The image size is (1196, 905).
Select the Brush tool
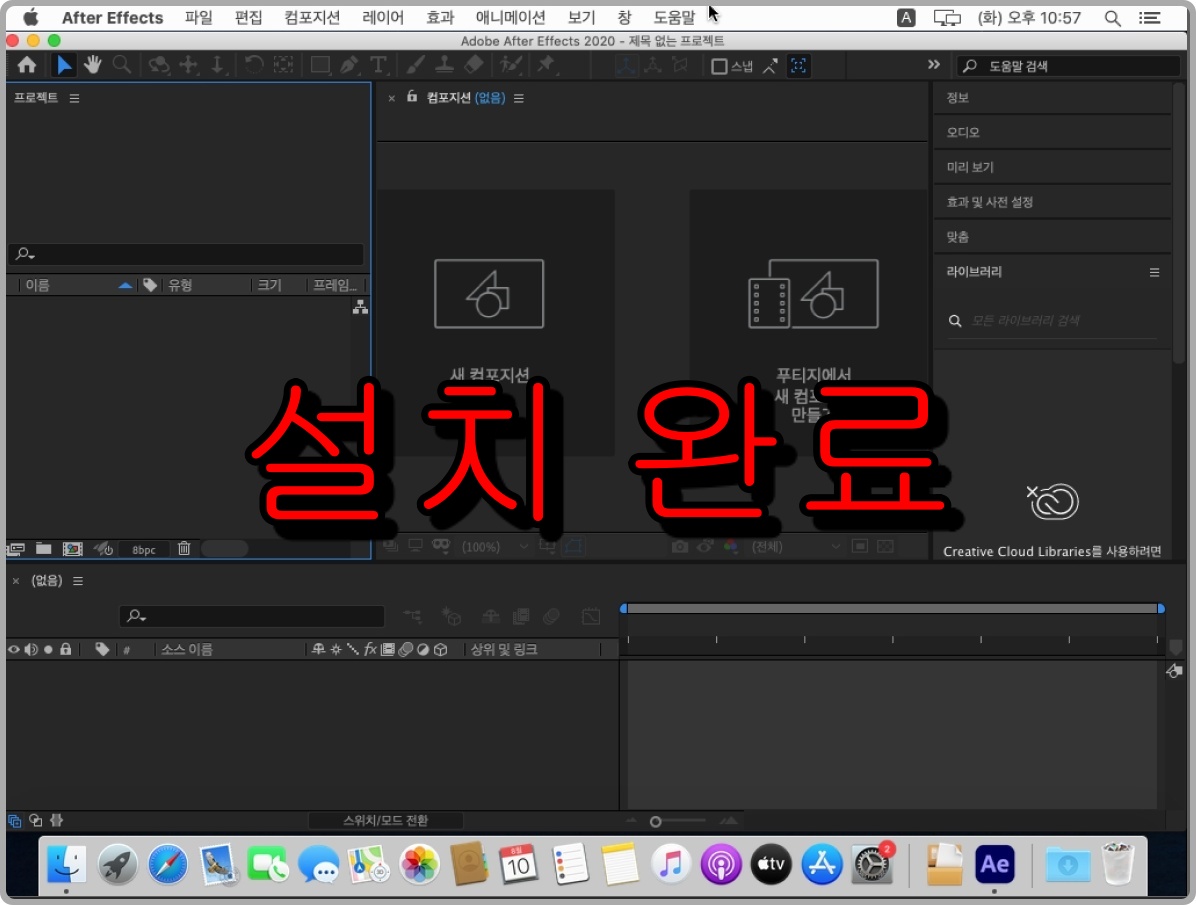point(417,65)
